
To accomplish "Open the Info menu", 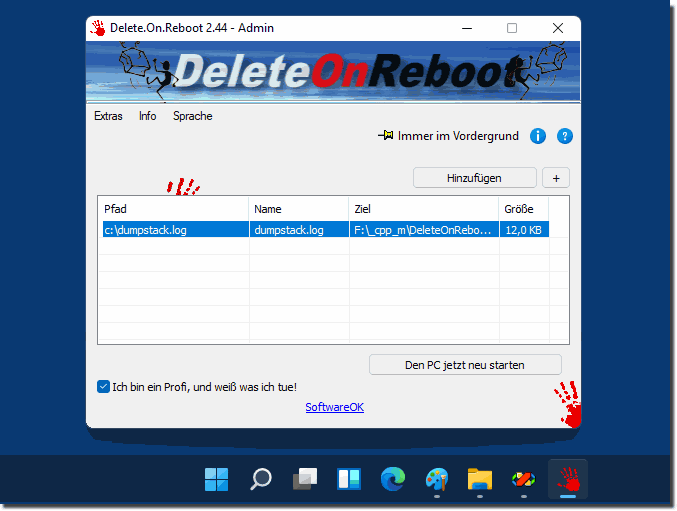I will (147, 116).
